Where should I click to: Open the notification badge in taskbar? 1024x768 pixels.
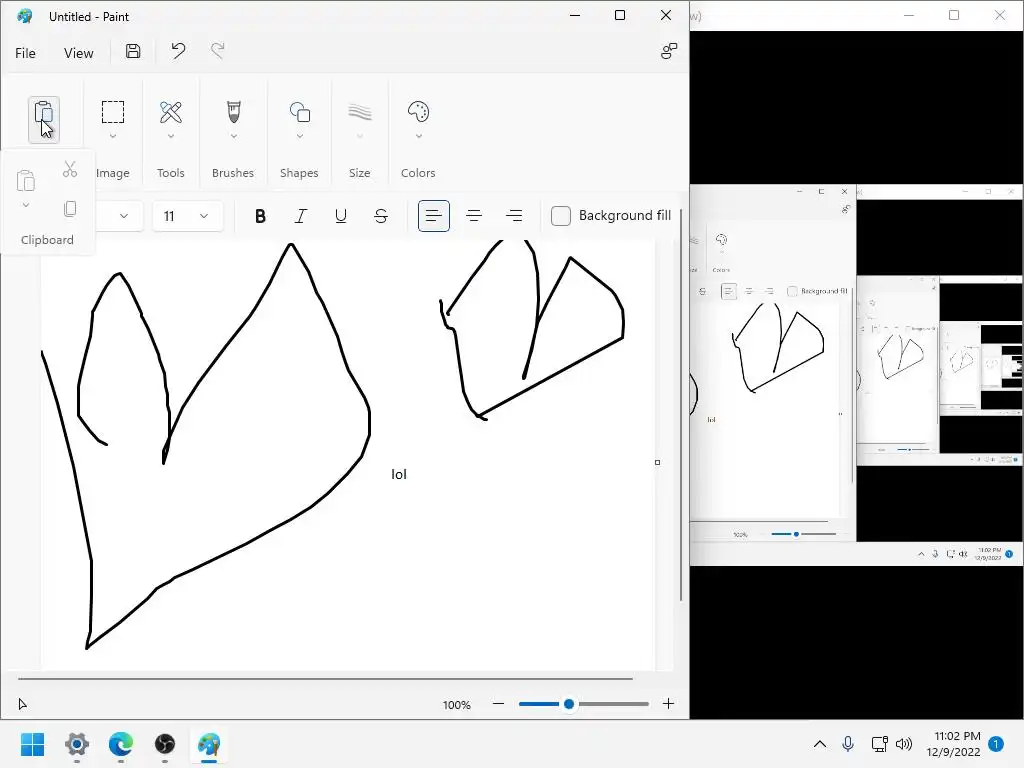(x=996, y=744)
